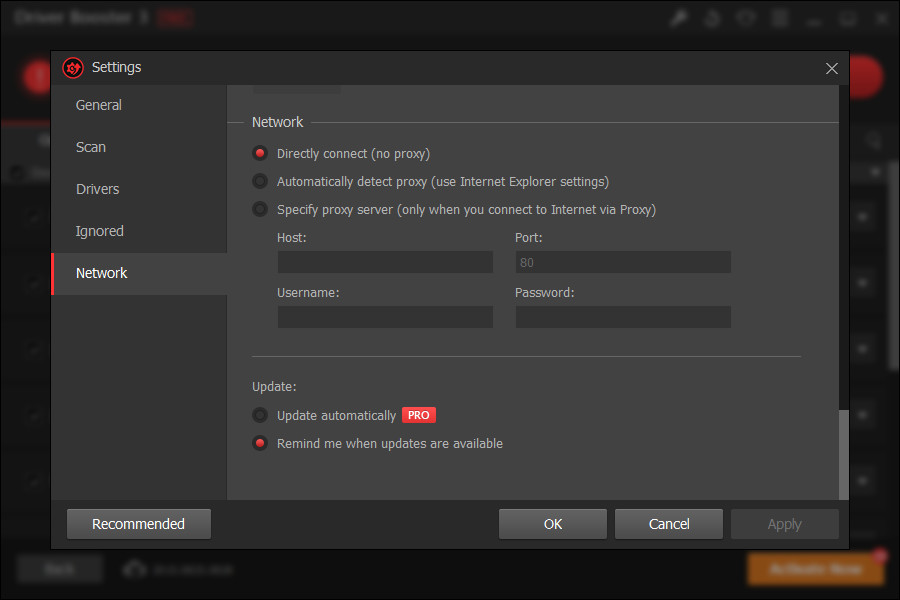Click the car icon in the bottom status bar
Viewport: 900px width, 600px height.
tap(135, 568)
